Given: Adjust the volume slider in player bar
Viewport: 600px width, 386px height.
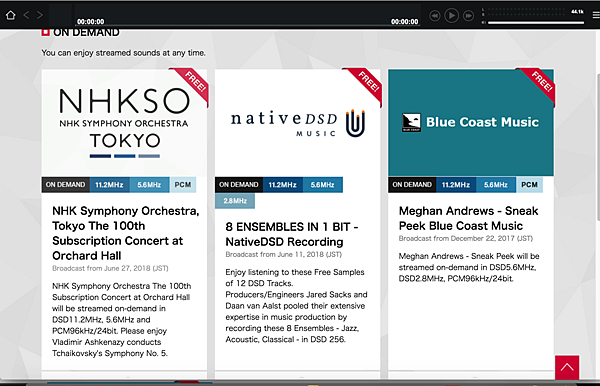Looking at the screenshot, I should [536, 23].
